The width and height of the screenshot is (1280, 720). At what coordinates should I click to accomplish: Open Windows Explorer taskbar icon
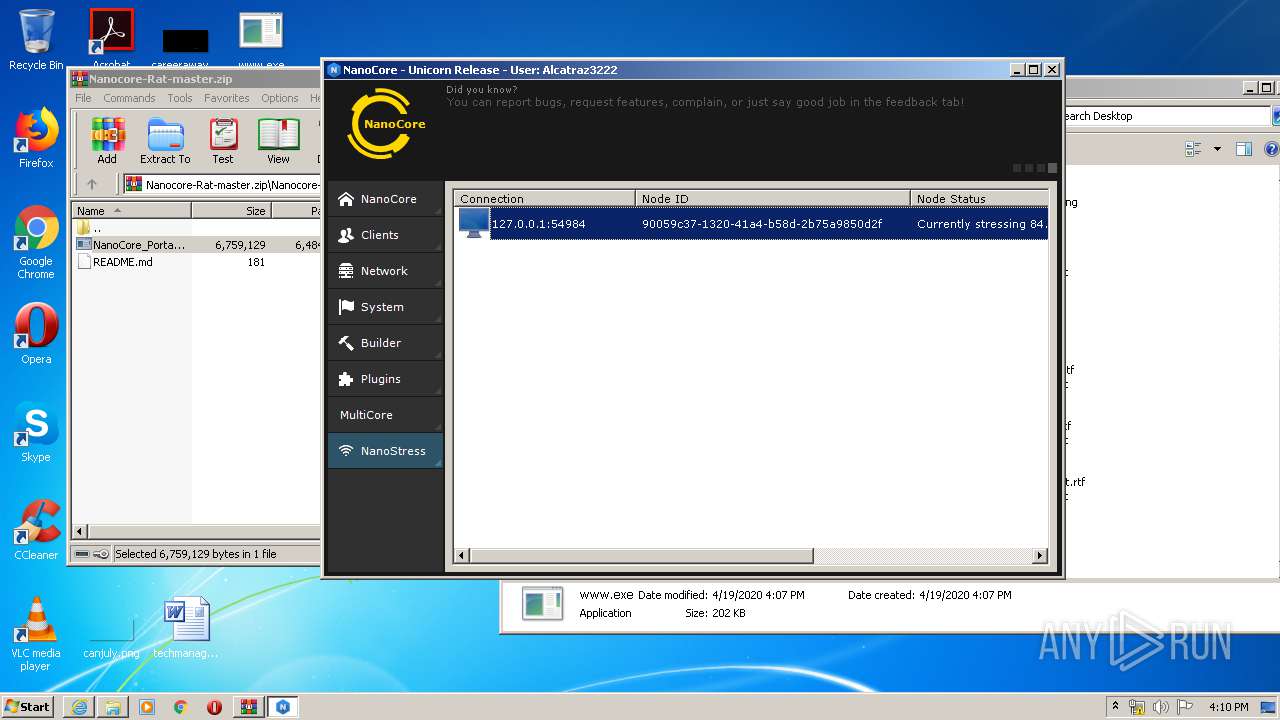pyautogui.click(x=113, y=707)
